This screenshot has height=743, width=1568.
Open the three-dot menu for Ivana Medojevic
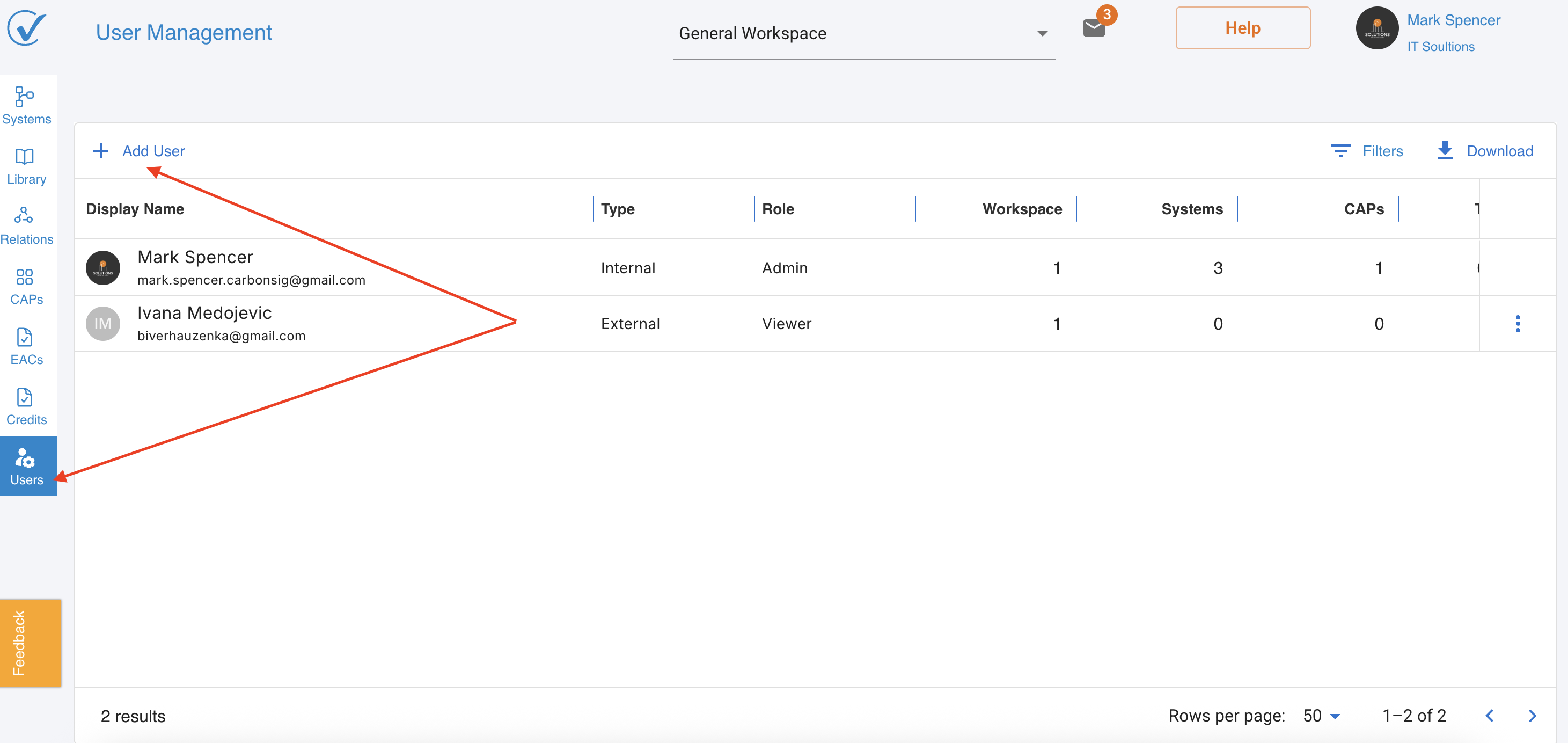1517,323
